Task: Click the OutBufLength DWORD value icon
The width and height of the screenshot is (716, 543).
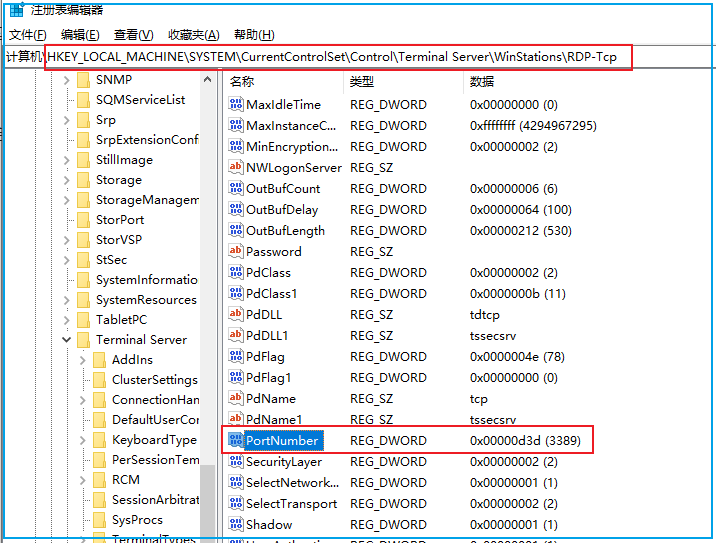Action: click(x=236, y=230)
